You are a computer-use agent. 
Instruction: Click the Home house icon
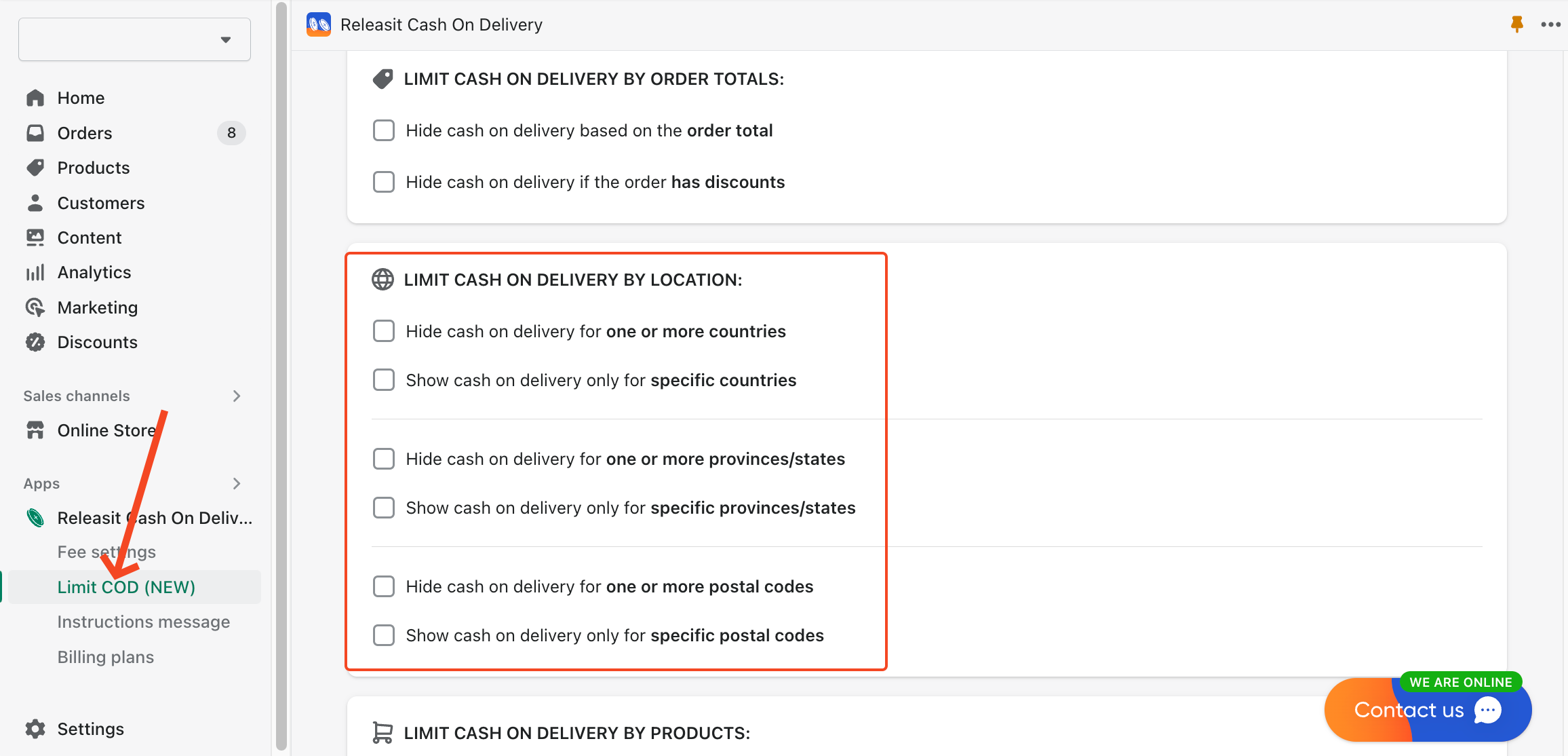click(x=35, y=98)
